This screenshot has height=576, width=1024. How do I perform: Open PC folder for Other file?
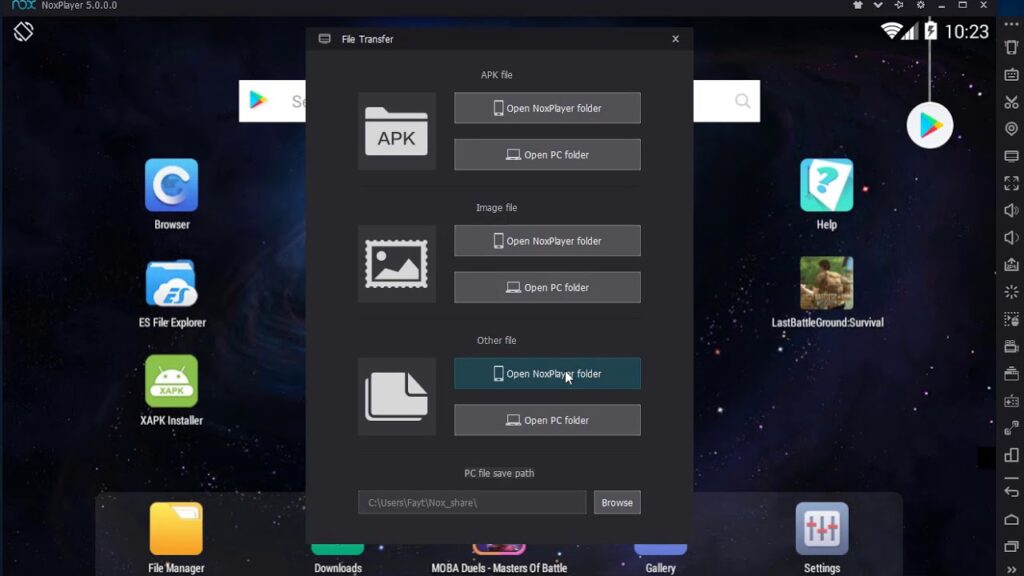coord(547,420)
